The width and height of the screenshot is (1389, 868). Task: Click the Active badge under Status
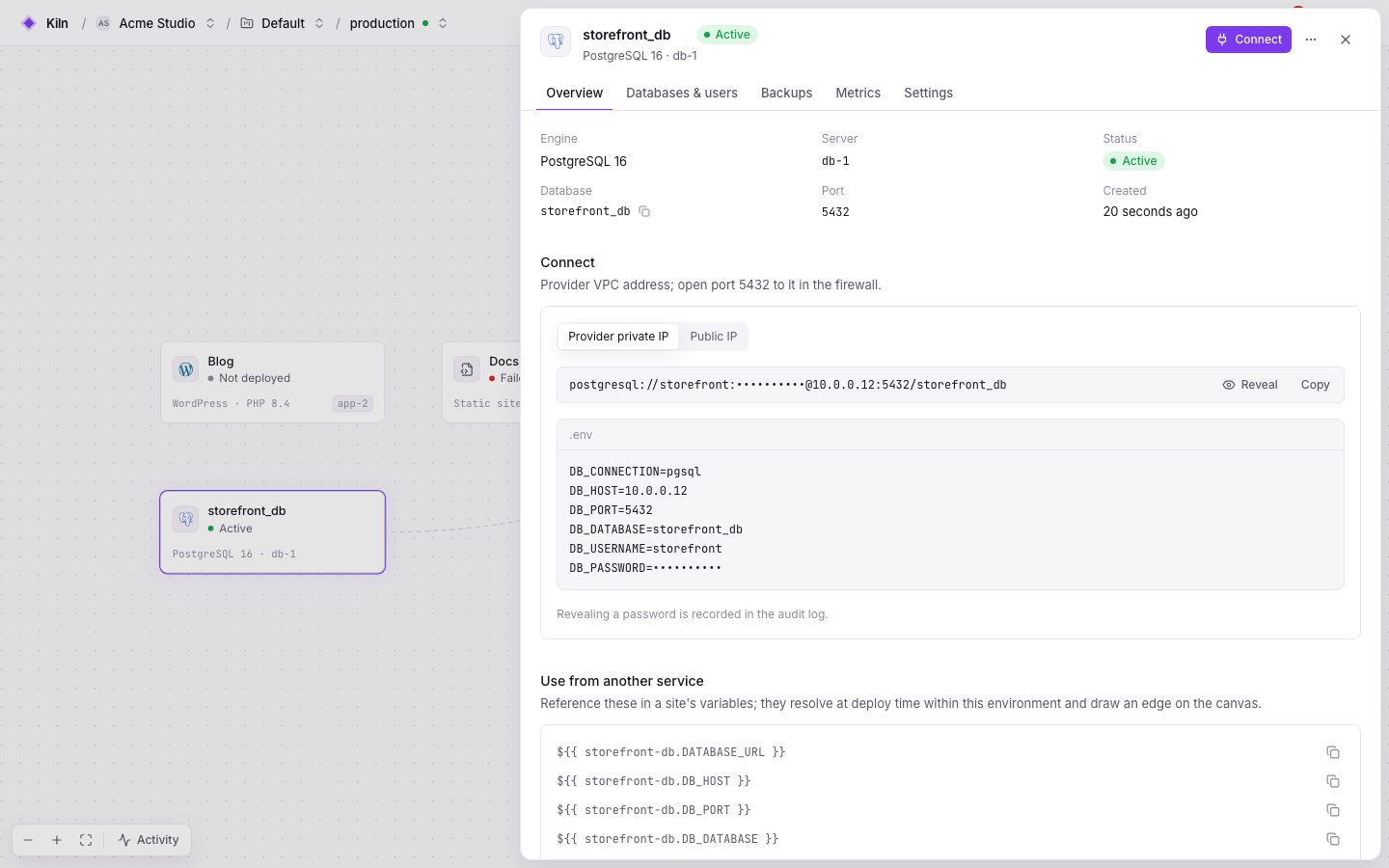(1133, 161)
